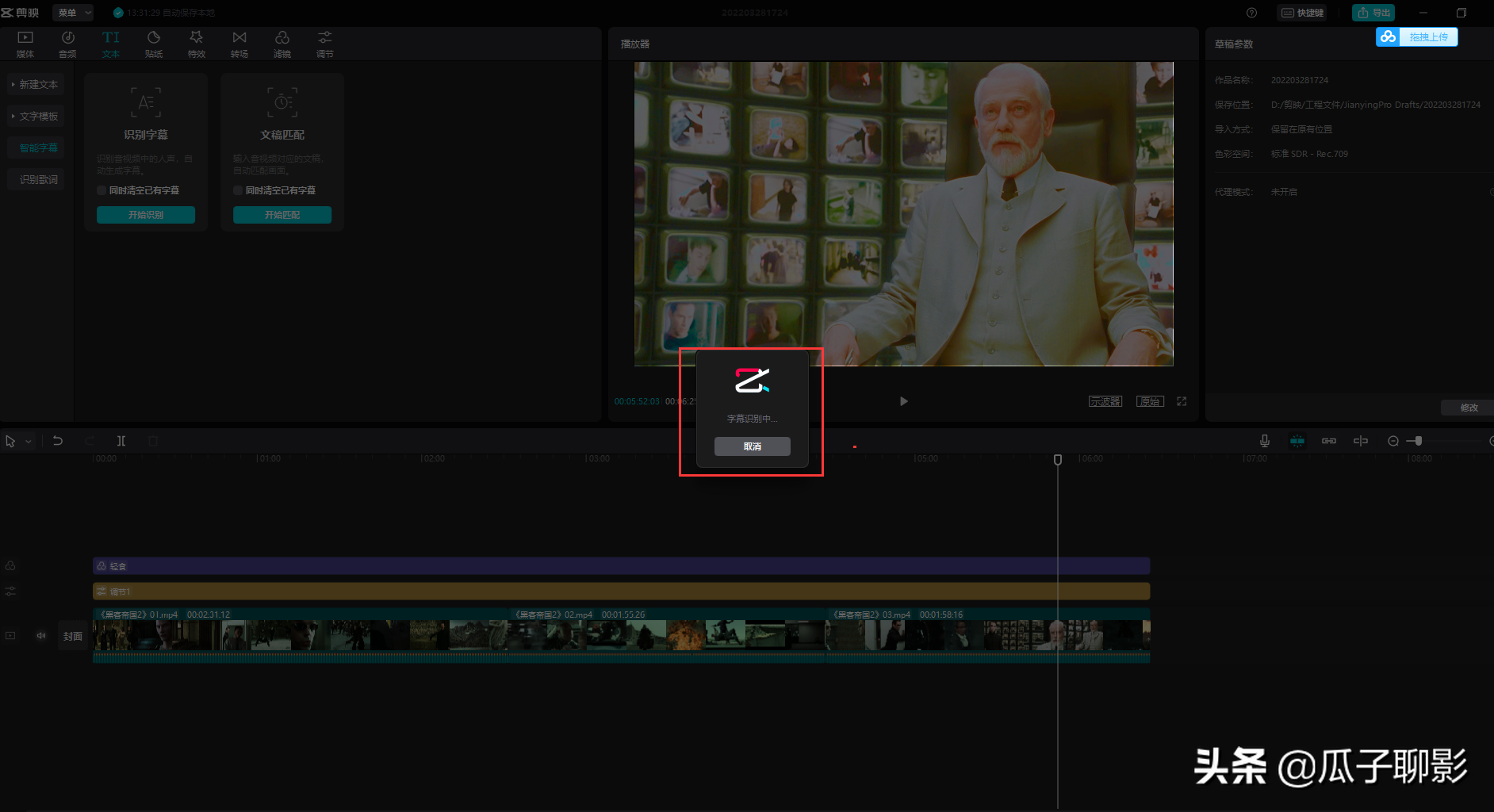Open the 快捷键 shortcuts panel

(1302, 13)
